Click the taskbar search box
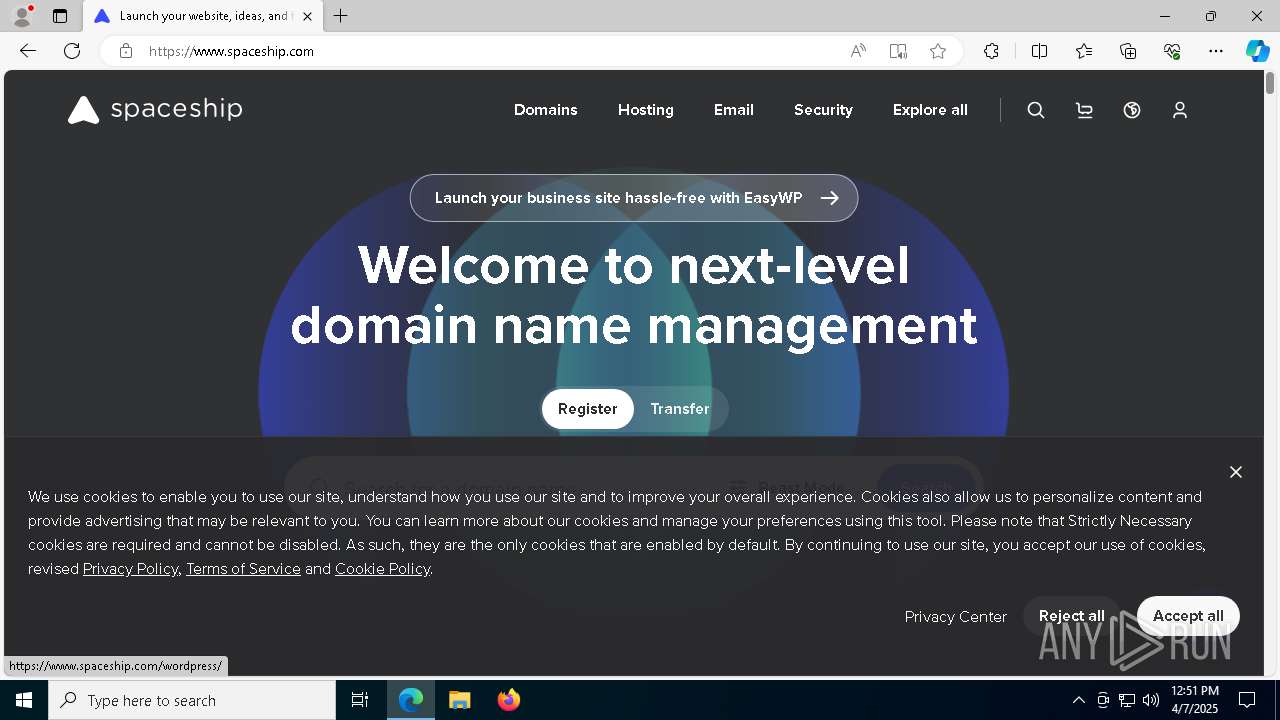 (x=192, y=700)
